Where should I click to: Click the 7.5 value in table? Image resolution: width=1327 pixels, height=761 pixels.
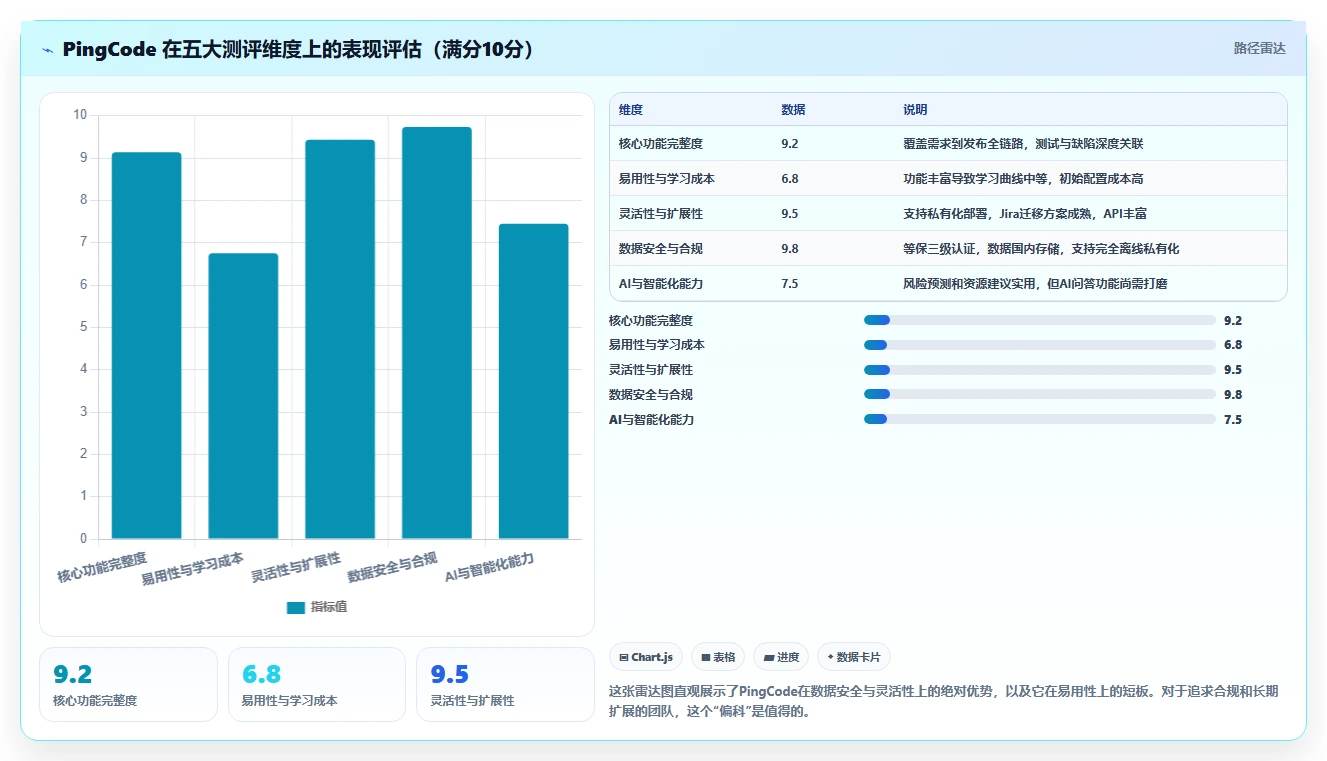pyautogui.click(x=790, y=283)
